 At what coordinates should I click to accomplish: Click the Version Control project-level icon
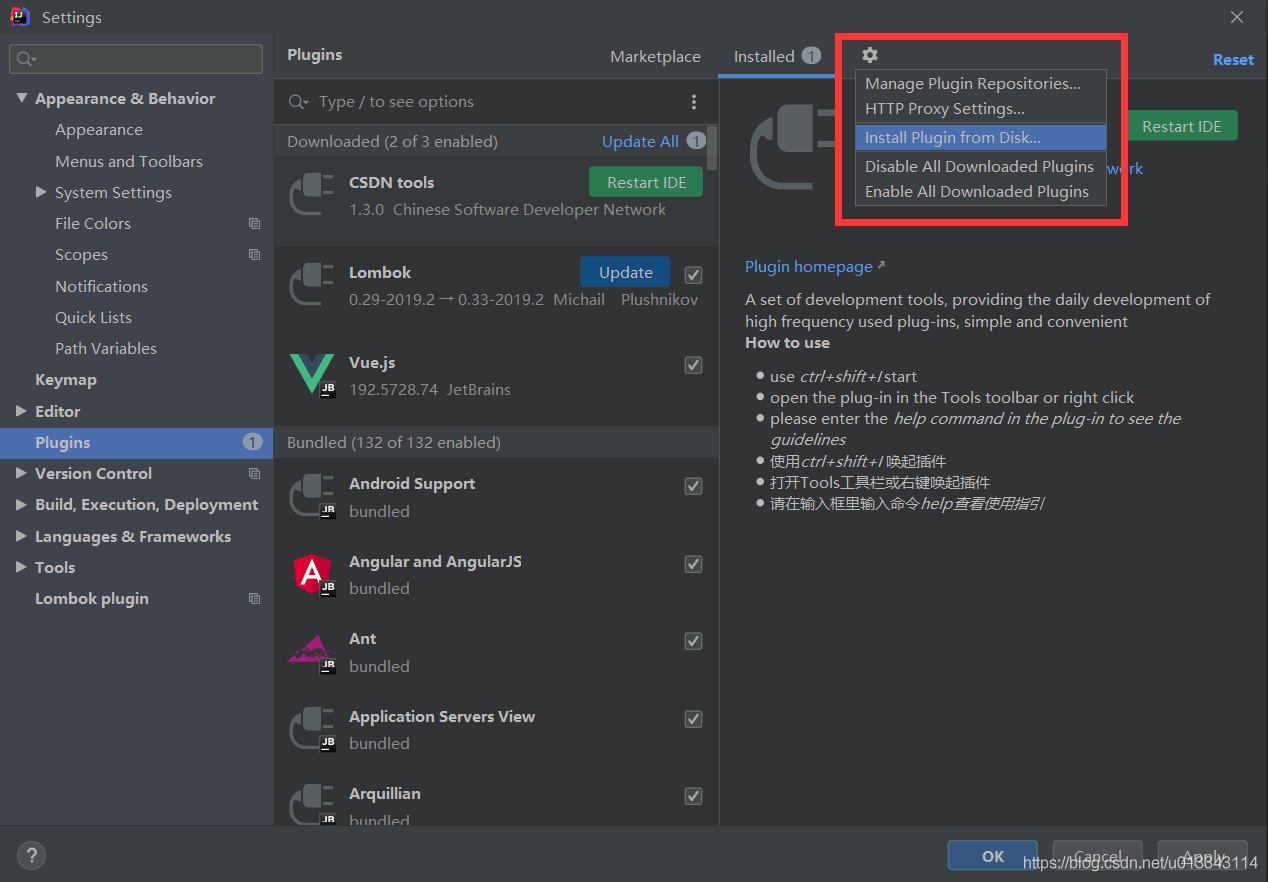pyautogui.click(x=254, y=474)
